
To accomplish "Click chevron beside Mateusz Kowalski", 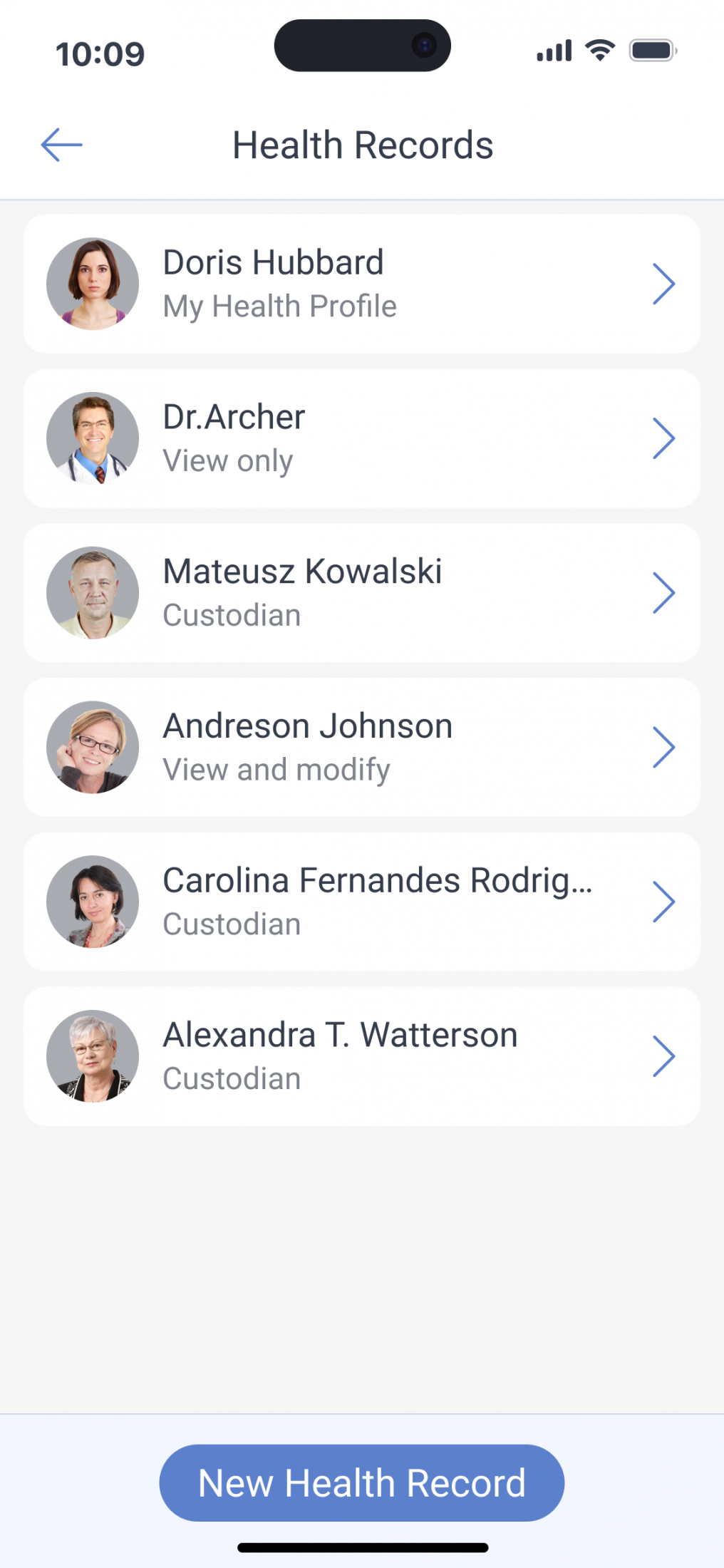I will tap(663, 593).
